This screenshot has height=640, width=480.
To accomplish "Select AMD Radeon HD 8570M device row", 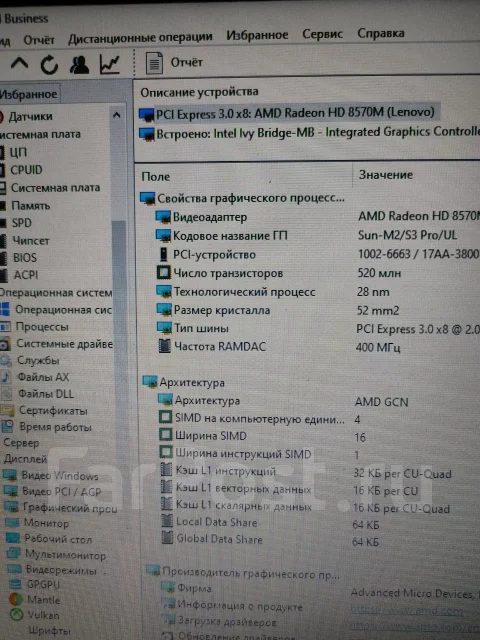I will [289, 113].
